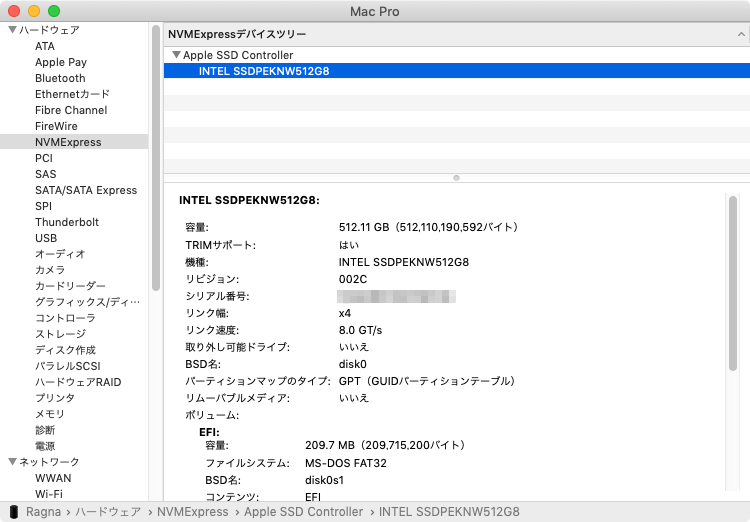Select ストレージ in the sidebar
The height and width of the screenshot is (522, 750).
tap(60, 334)
